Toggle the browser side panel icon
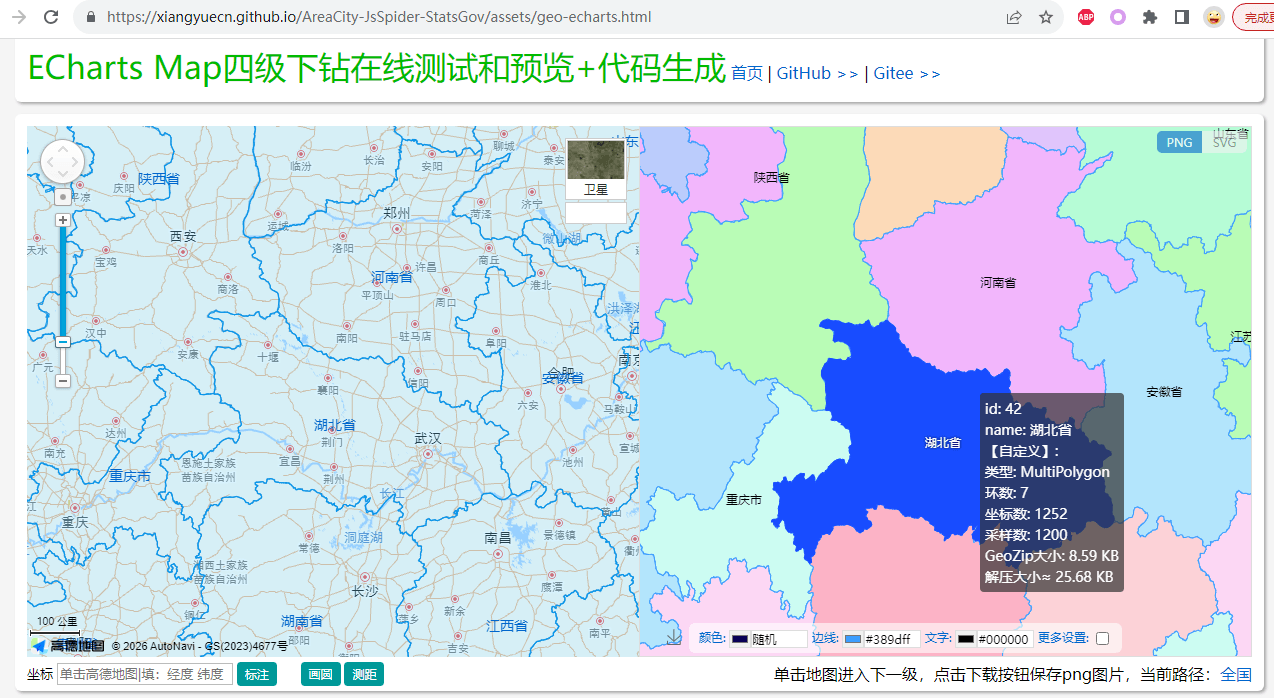1274x698 pixels. coord(1181,17)
